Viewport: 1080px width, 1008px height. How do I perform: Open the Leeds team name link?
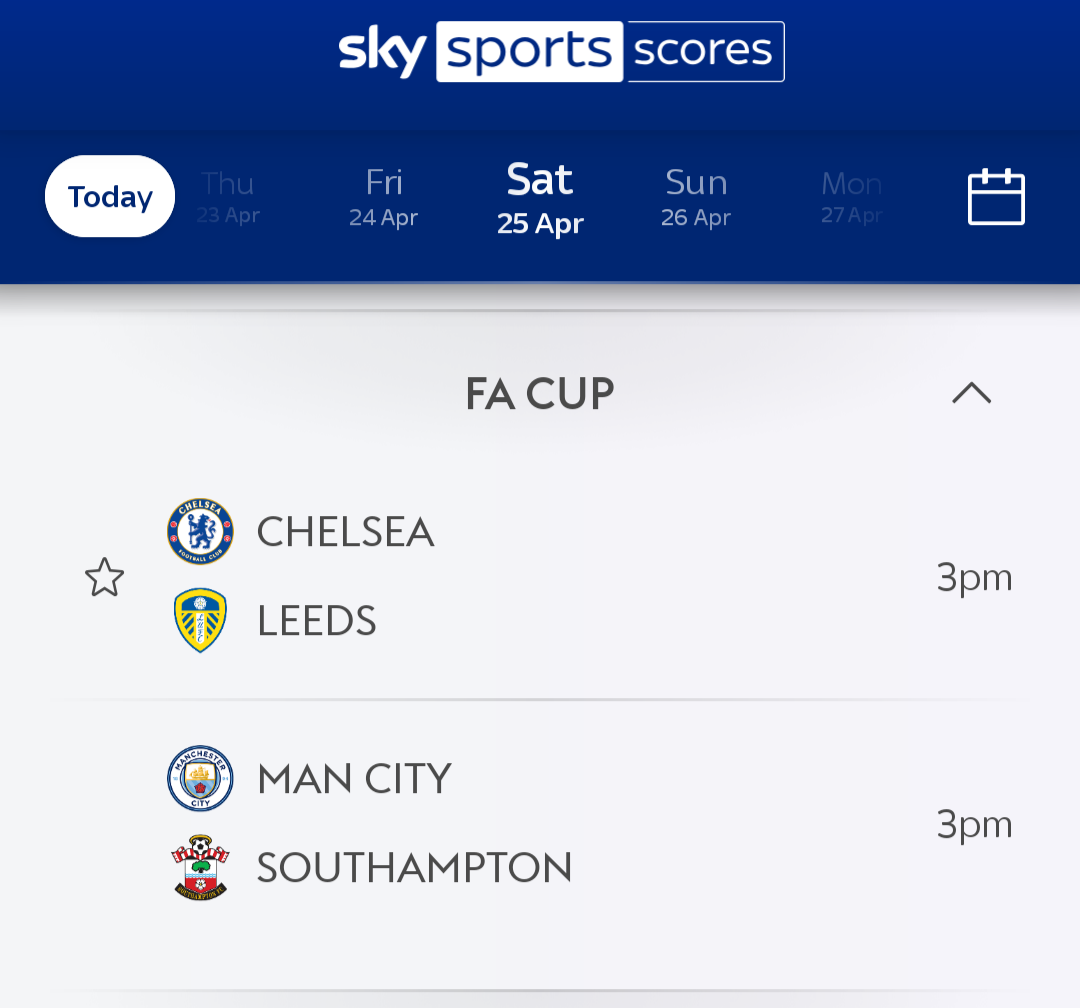pos(317,621)
